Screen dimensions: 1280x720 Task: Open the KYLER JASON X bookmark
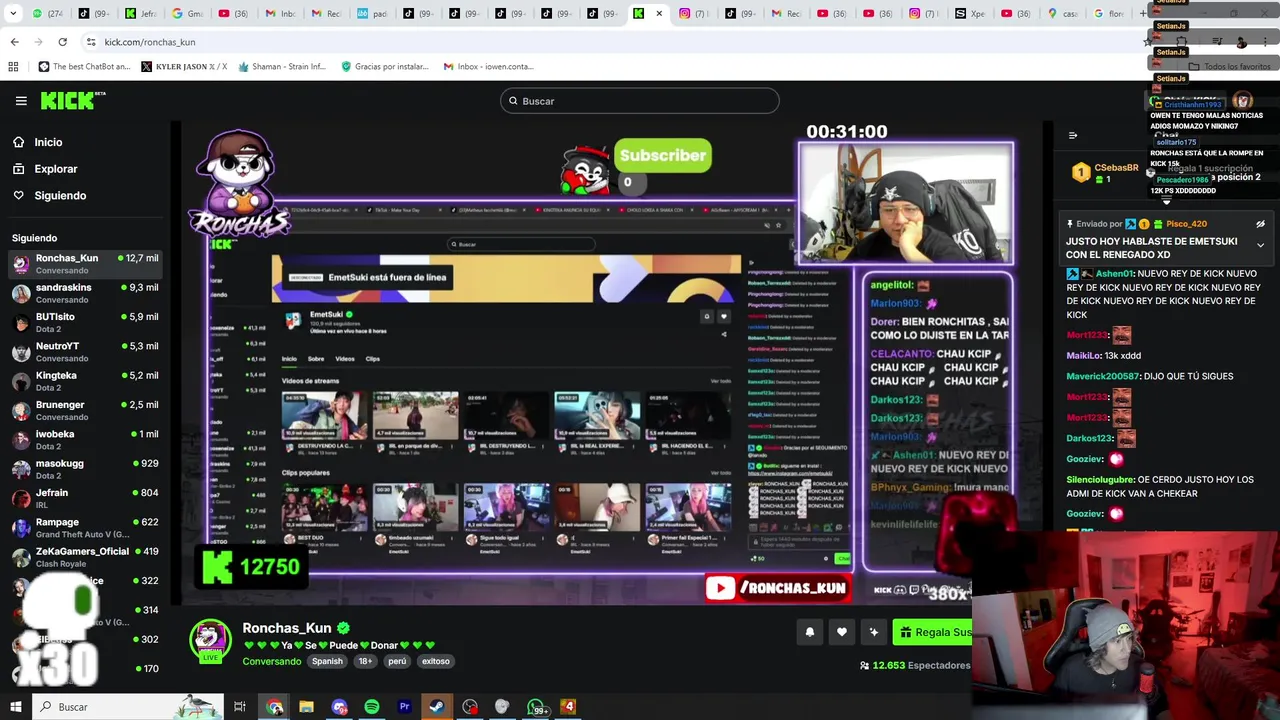(184, 67)
